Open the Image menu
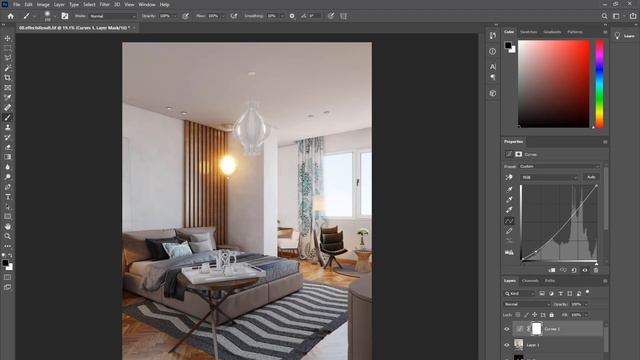Screen dimensions: 640x360 point(43,4)
